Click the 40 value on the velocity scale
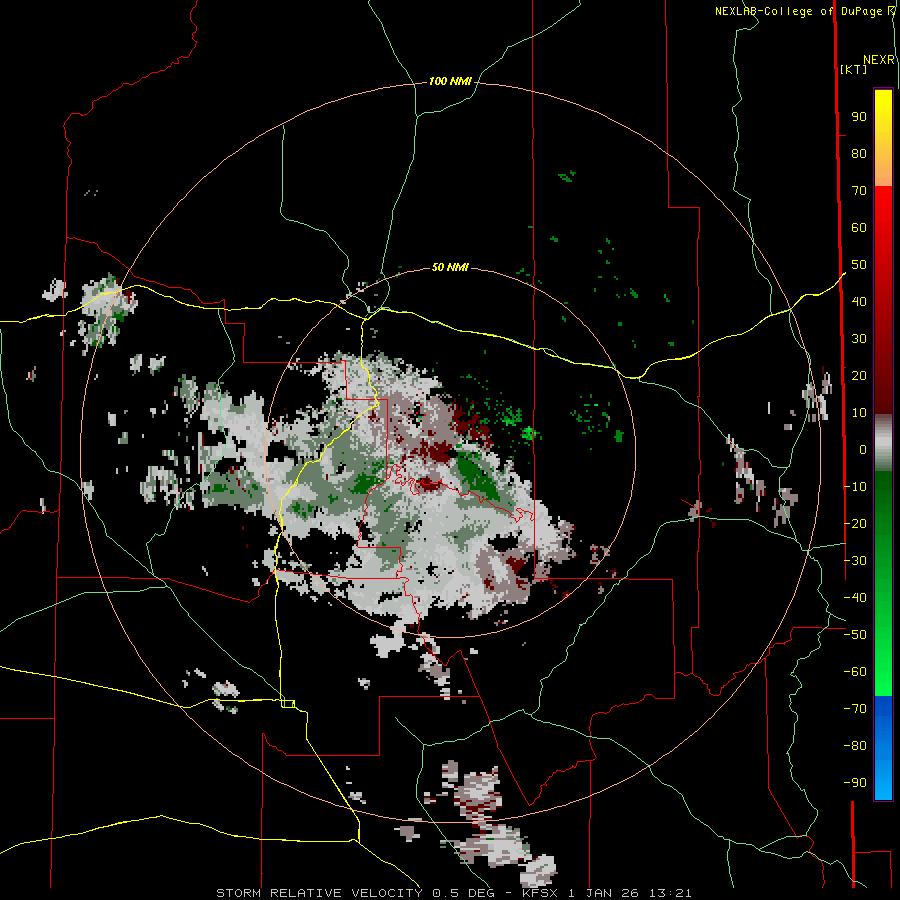 point(859,301)
